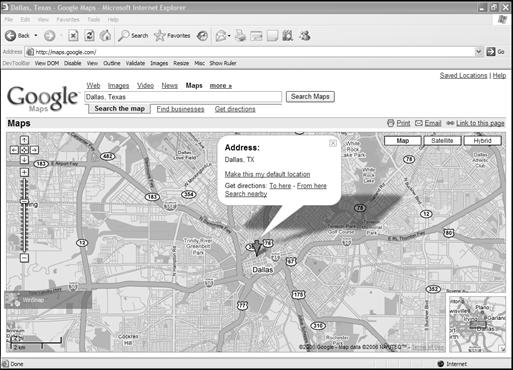Image resolution: width=513 pixels, height=370 pixels.
Task: Pan the map right with the arrow
Action: pos(34,150)
